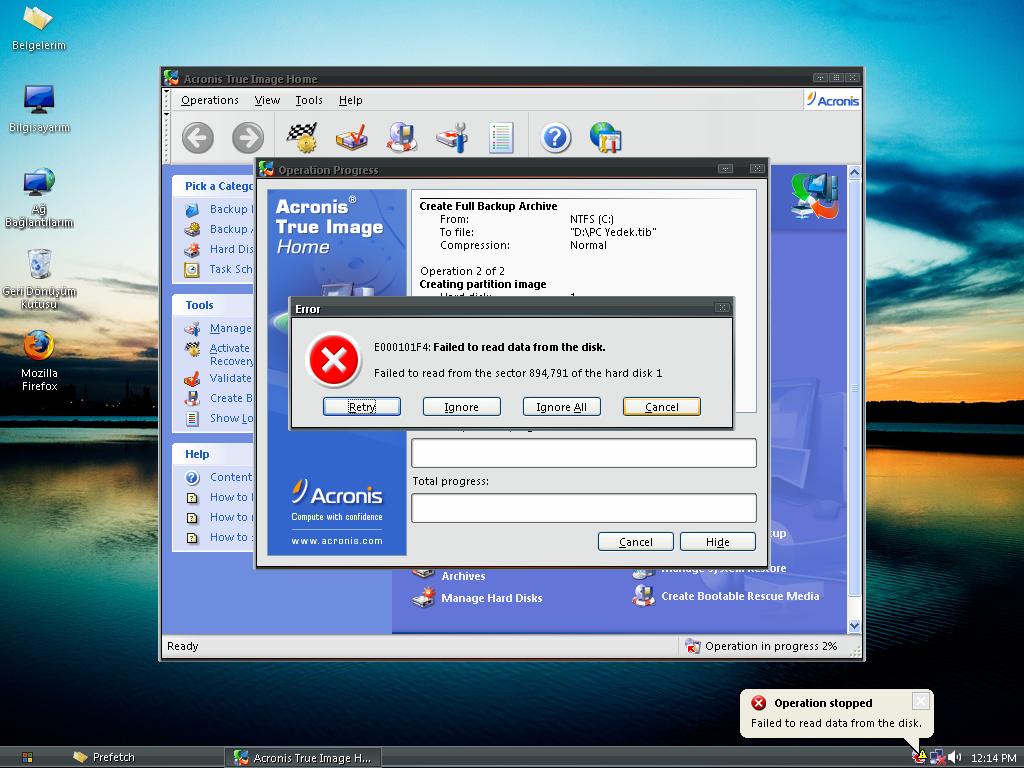Click Acronis True Image taskbar button
The image size is (1024, 768).
[303, 758]
